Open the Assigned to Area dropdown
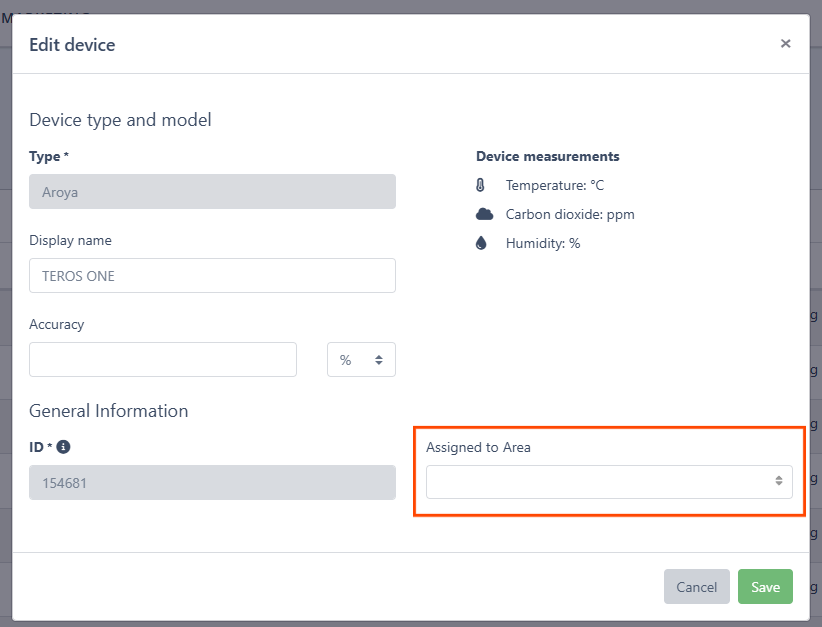This screenshot has width=822, height=627. click(x=609, y=482)
